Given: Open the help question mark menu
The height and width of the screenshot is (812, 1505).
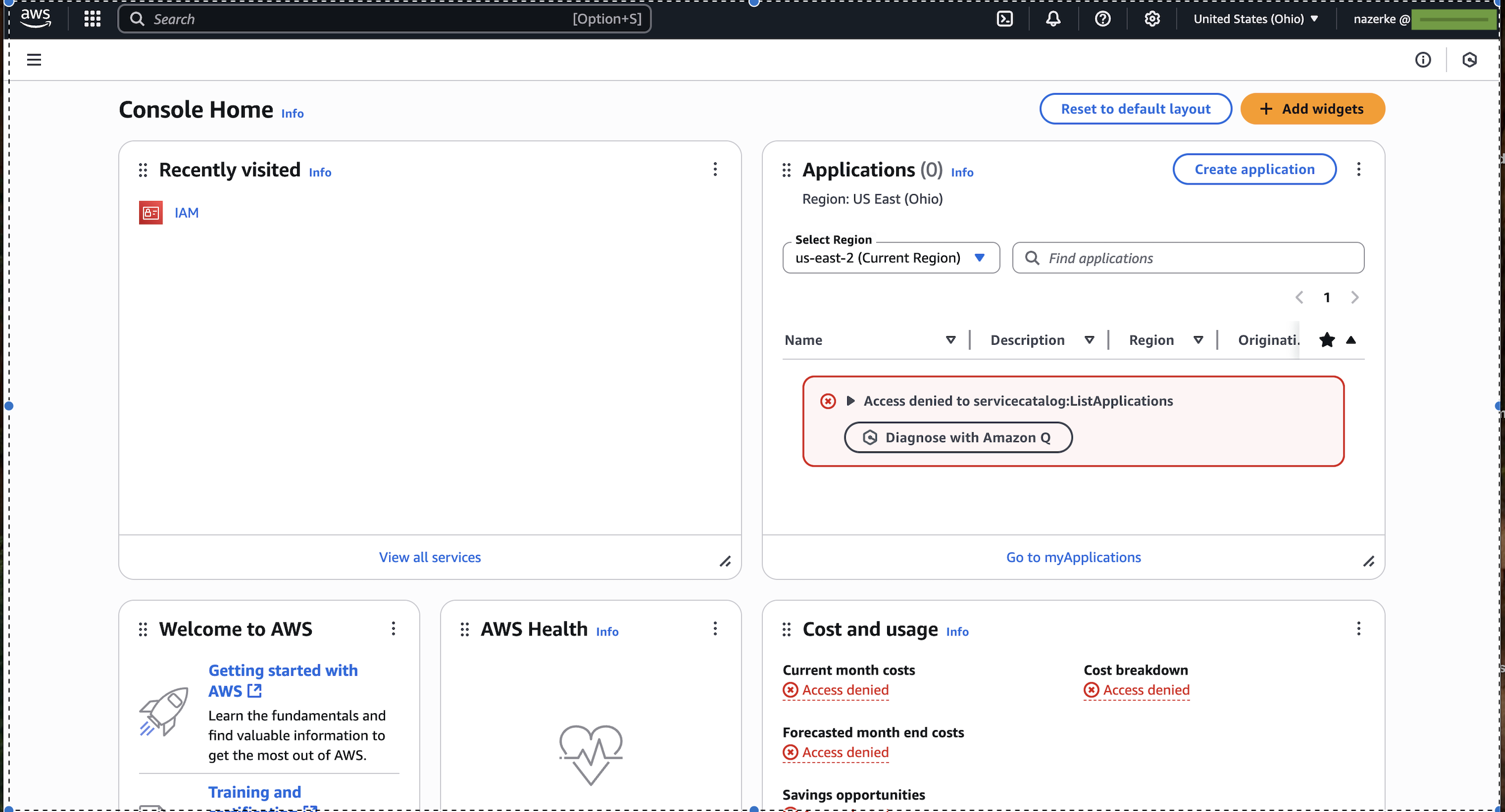Looking at the screenshot, I should (1102, 19).
